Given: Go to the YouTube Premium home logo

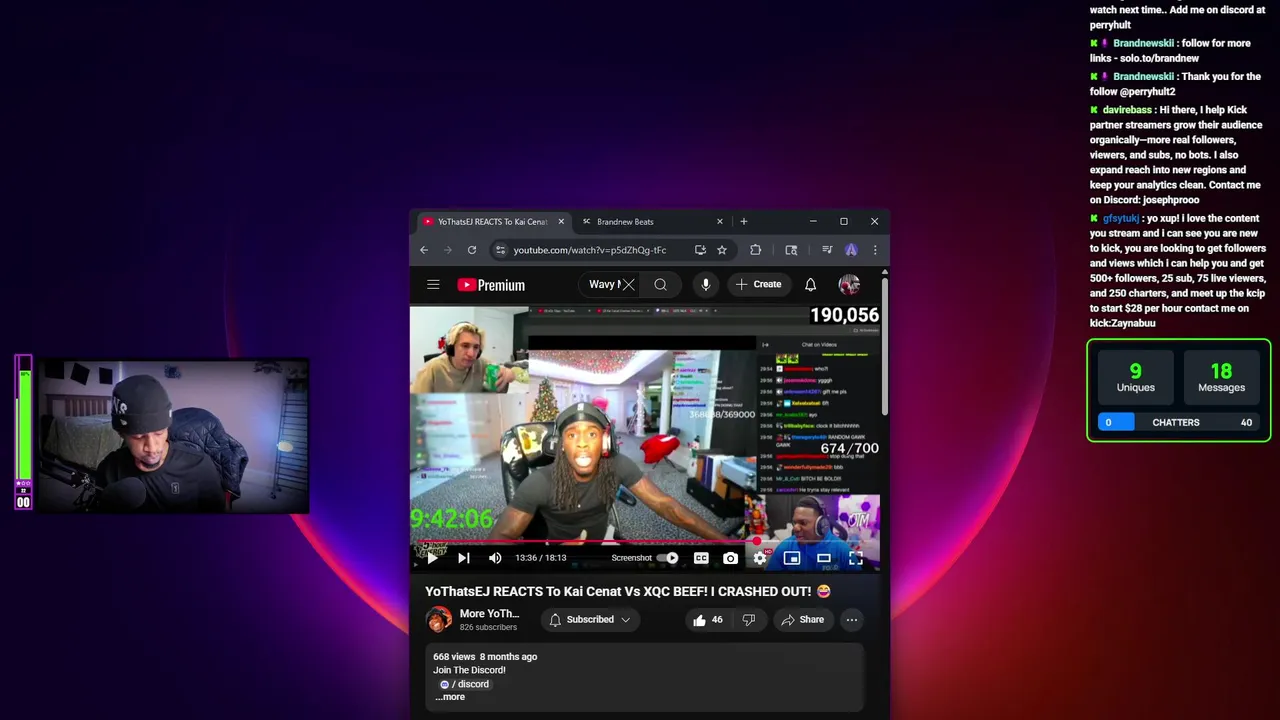Looking at the screenshot, I should point(491,285).
